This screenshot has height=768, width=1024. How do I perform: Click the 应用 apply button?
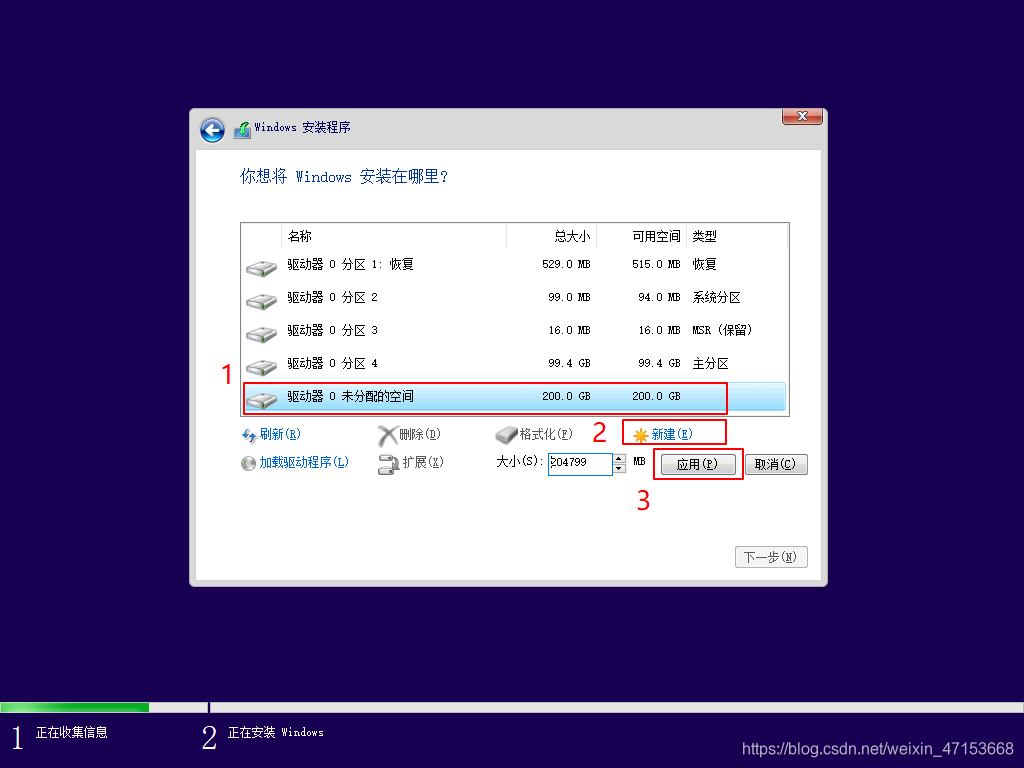697,463
